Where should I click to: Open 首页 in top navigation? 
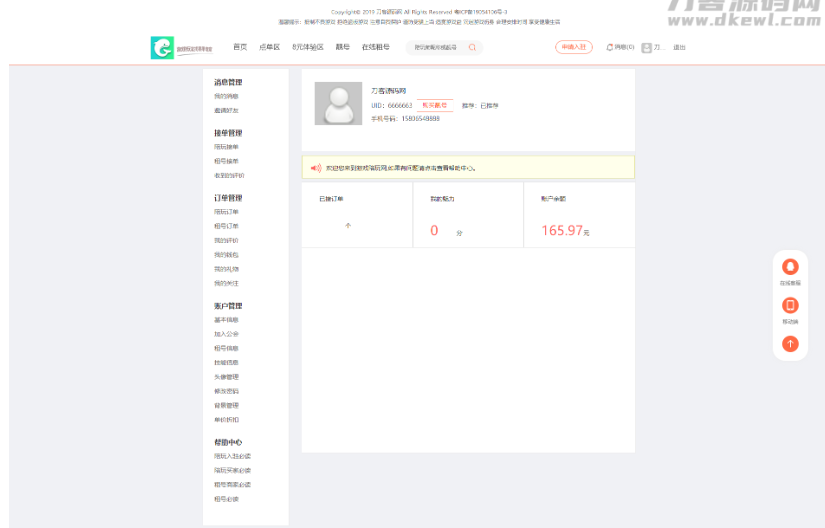tap(240, 47)
